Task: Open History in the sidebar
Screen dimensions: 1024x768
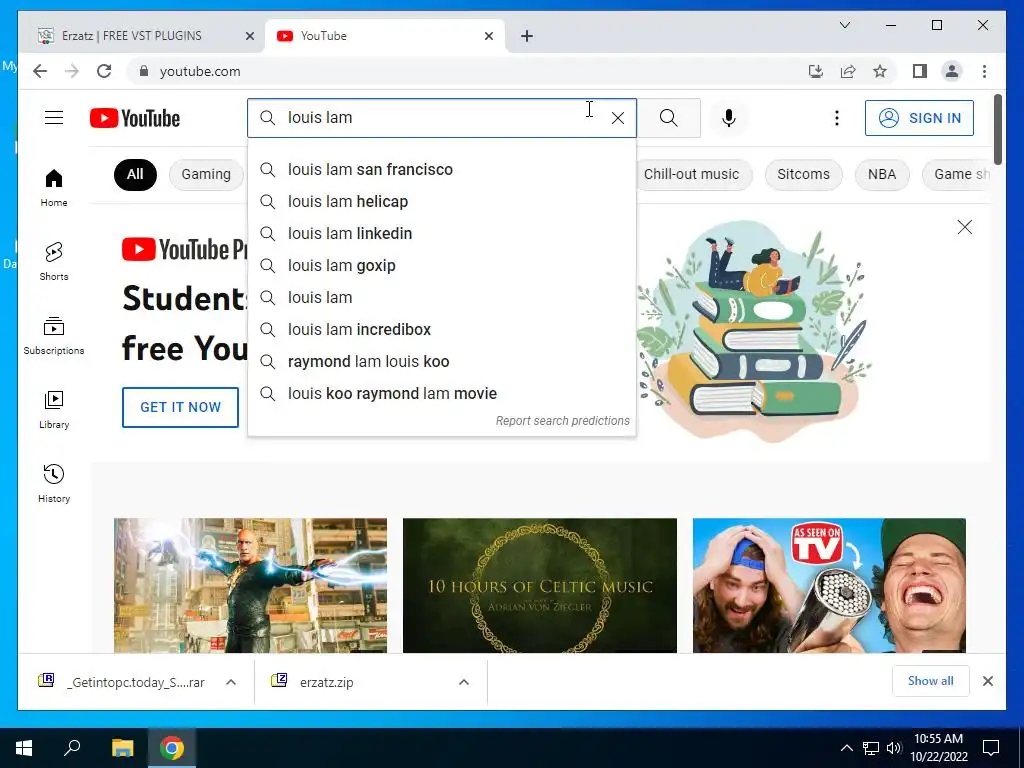Action: (x=54, y=483)
